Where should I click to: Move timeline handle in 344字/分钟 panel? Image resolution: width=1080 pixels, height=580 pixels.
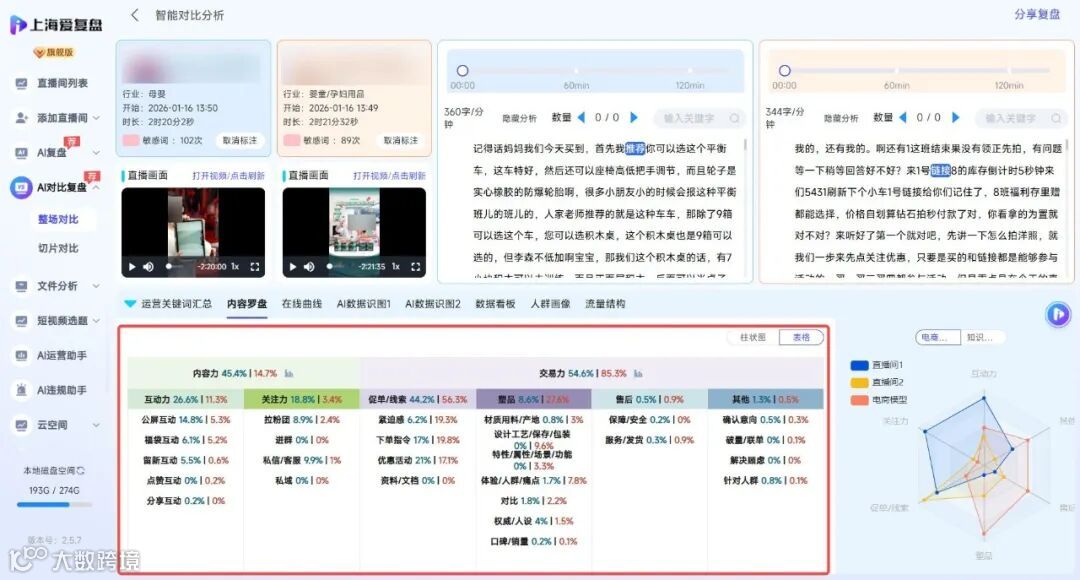click(785, 71)
